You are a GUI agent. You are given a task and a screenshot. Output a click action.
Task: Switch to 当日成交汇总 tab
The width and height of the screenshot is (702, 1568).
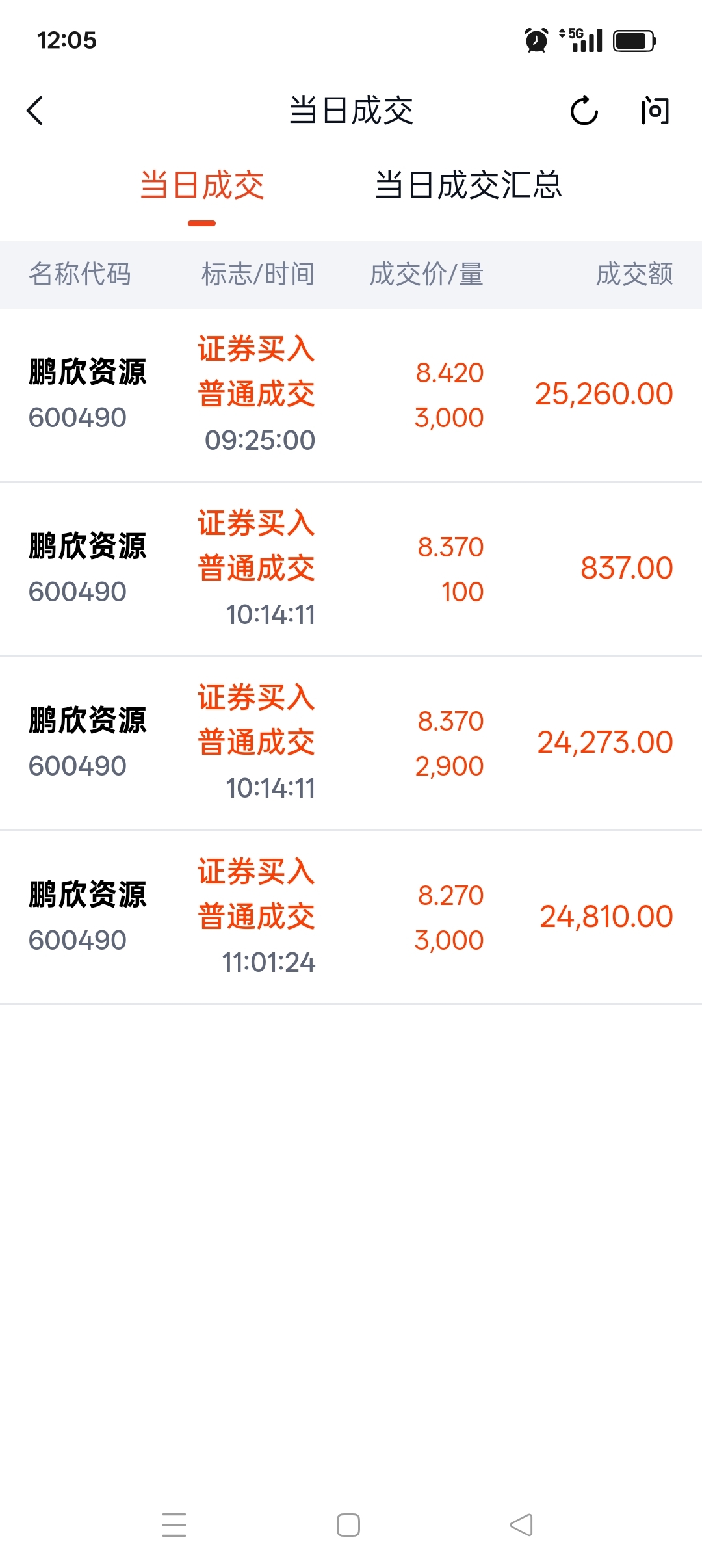tap(468, 185)
